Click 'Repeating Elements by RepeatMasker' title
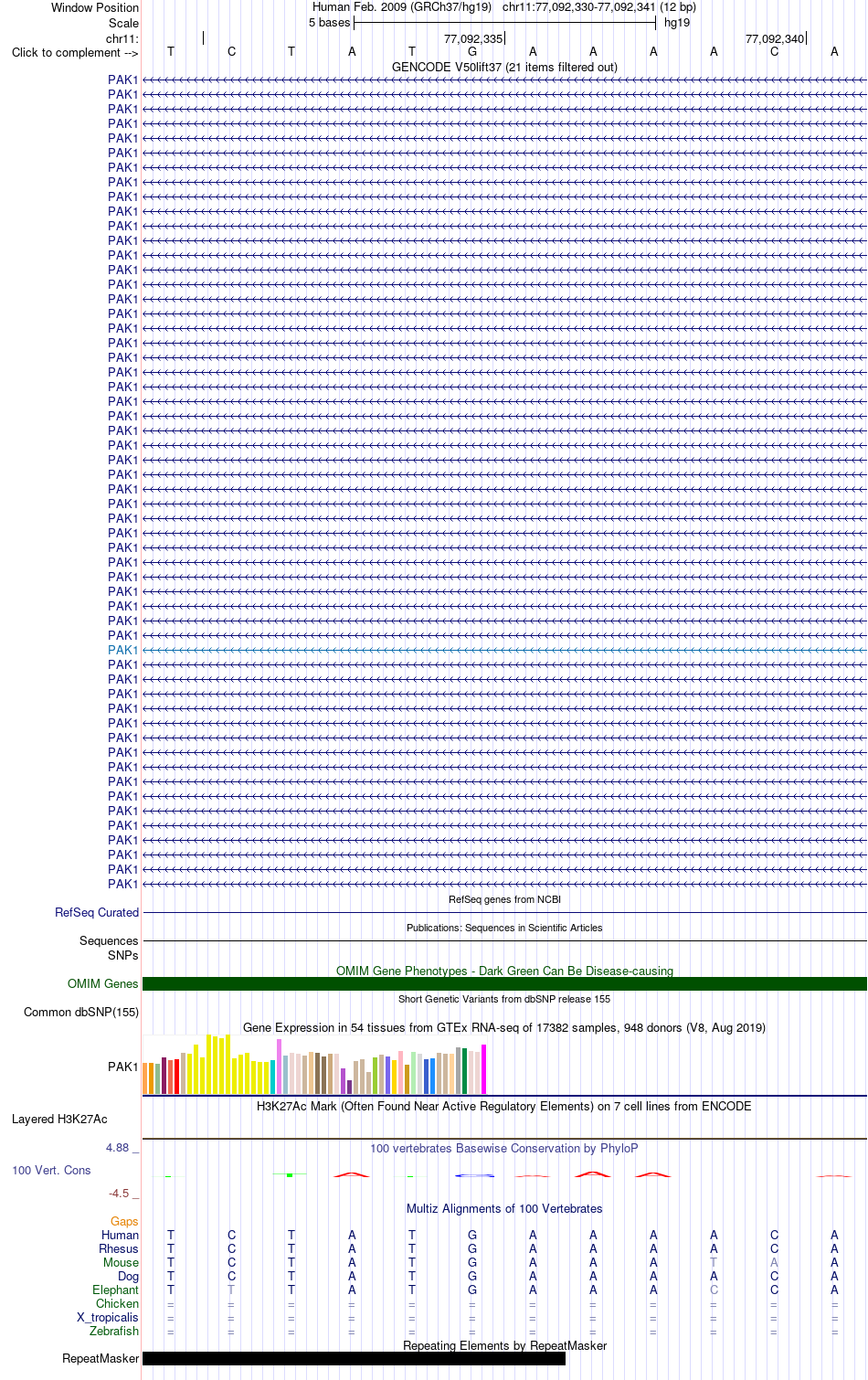 pyautogui.click(x=504, y=1345)
